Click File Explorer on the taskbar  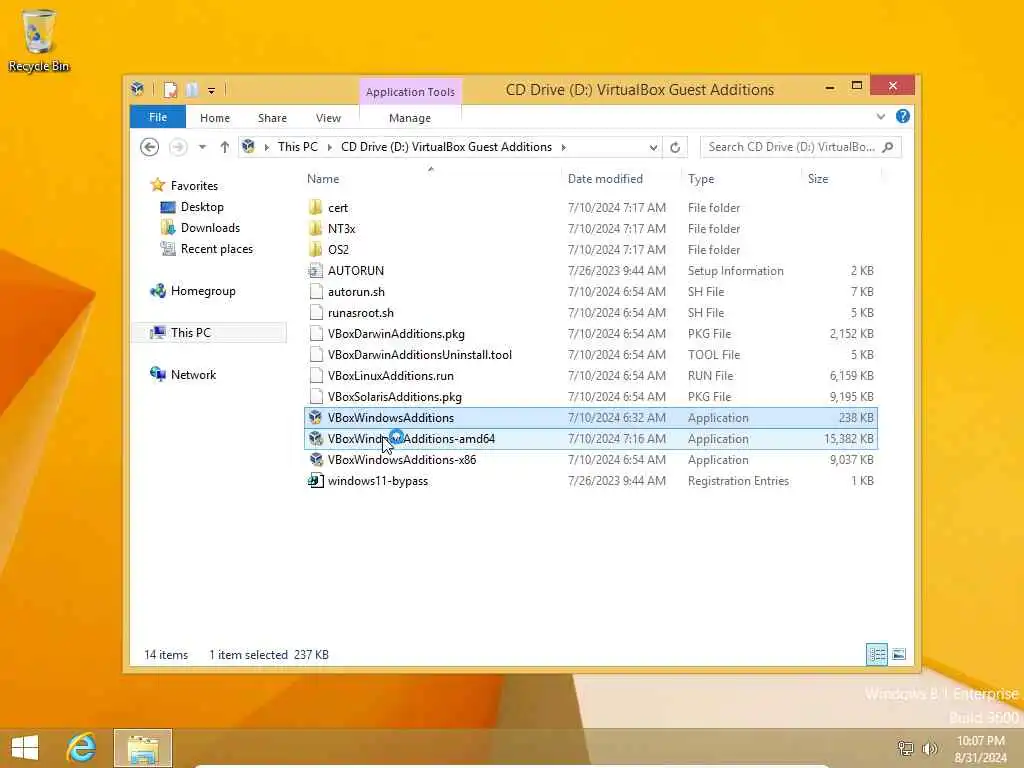pyautogui.click(x=143, y=748)
